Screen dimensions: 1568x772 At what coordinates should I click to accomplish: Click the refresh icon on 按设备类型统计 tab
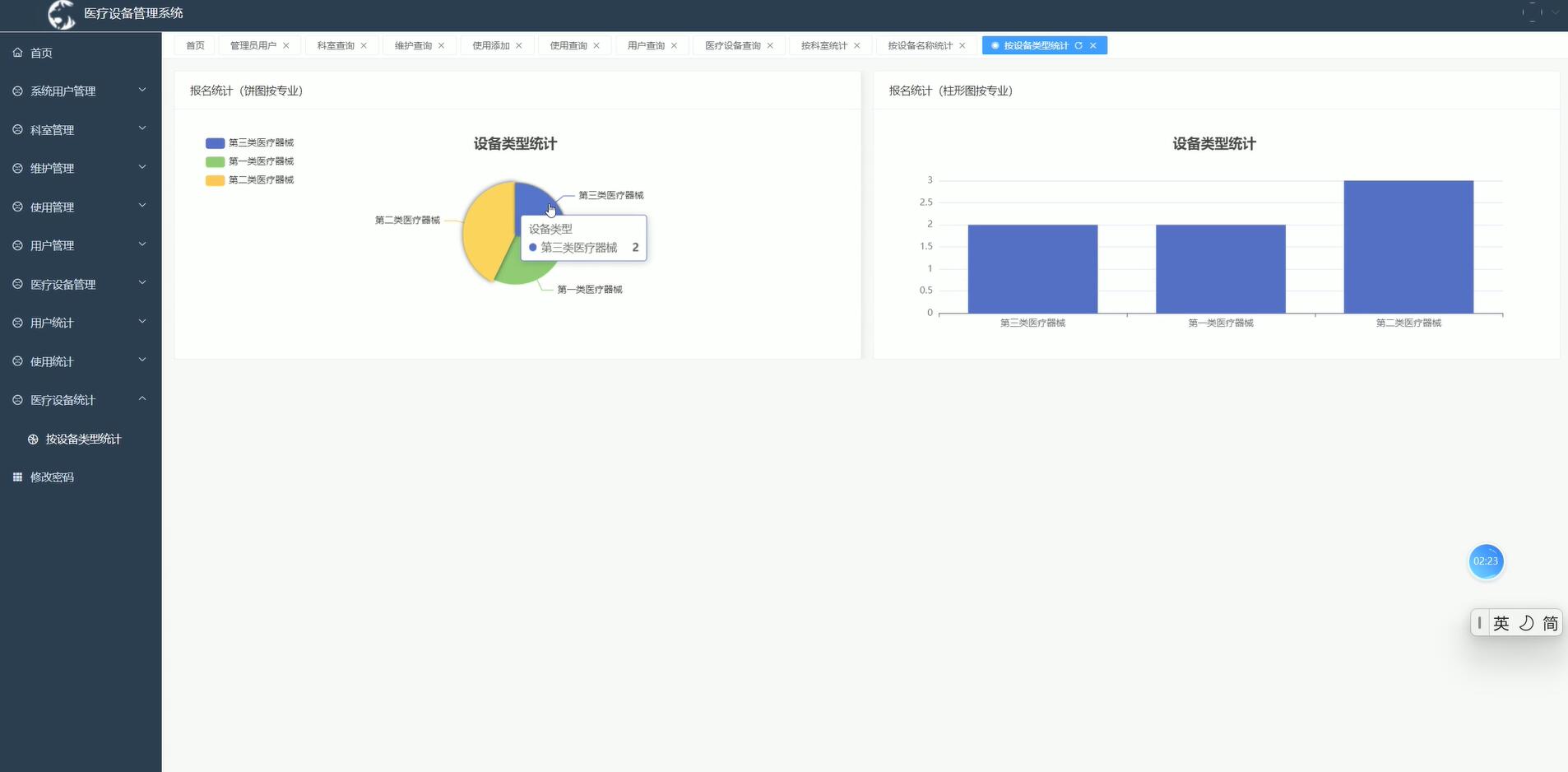1079,45
